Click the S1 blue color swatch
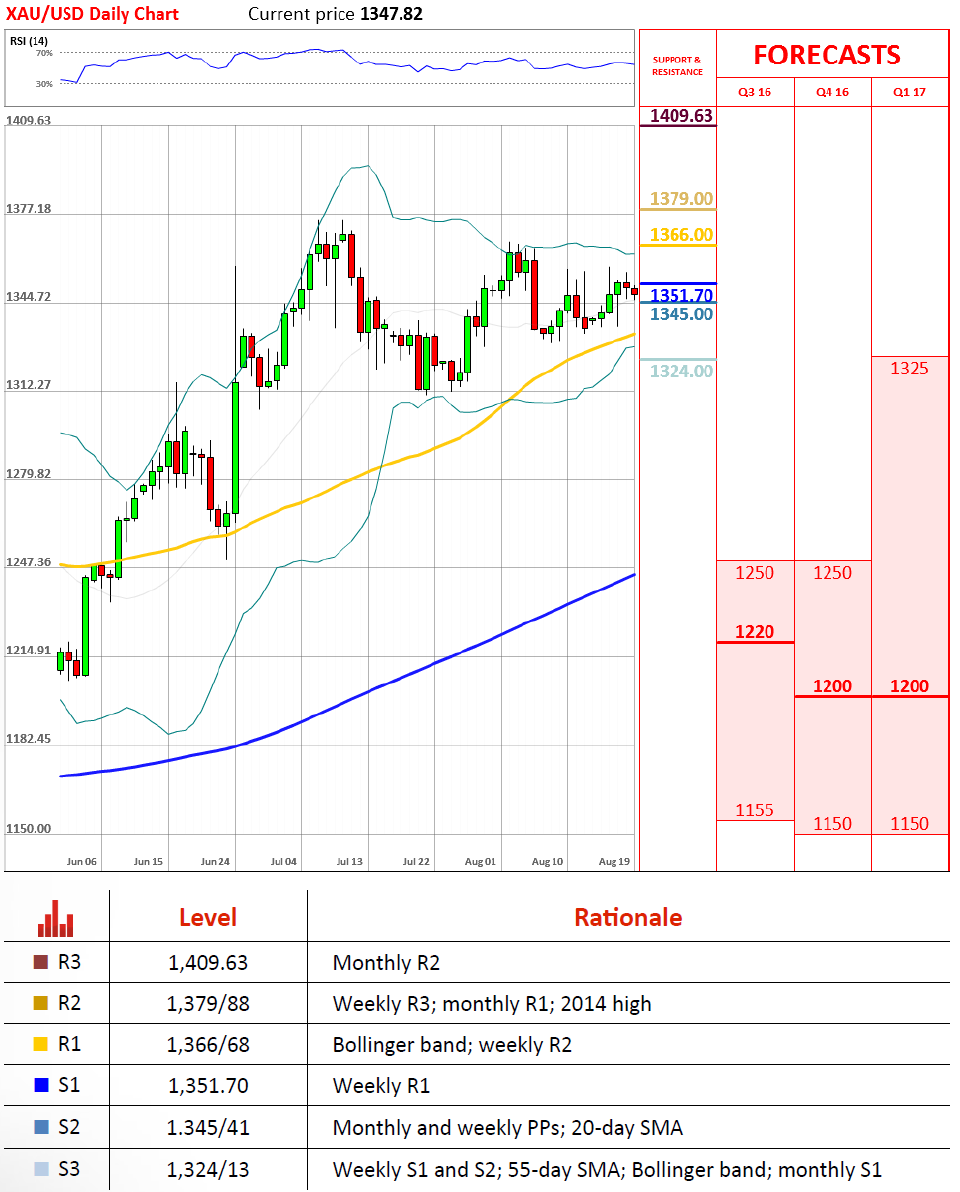The height and width of the screenshot is (1192, 960). point(41,1085)
